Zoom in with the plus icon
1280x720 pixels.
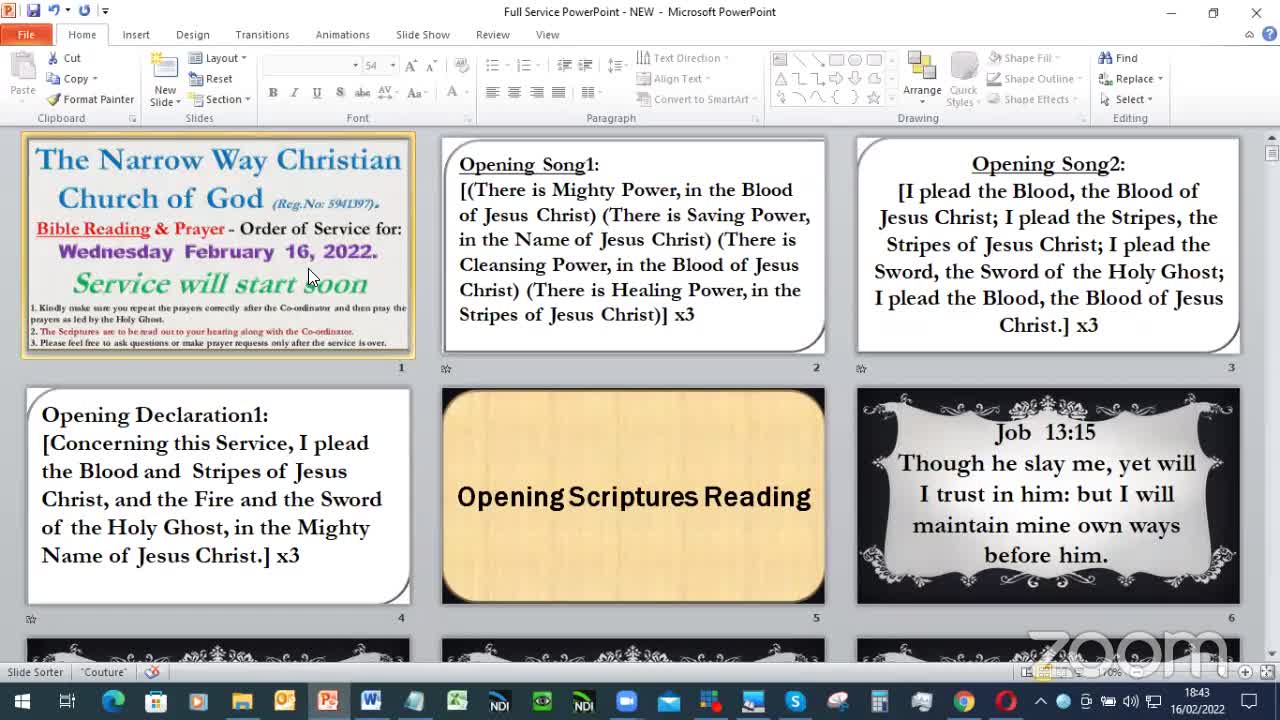pyautogui.click(x=1244, y=672)
